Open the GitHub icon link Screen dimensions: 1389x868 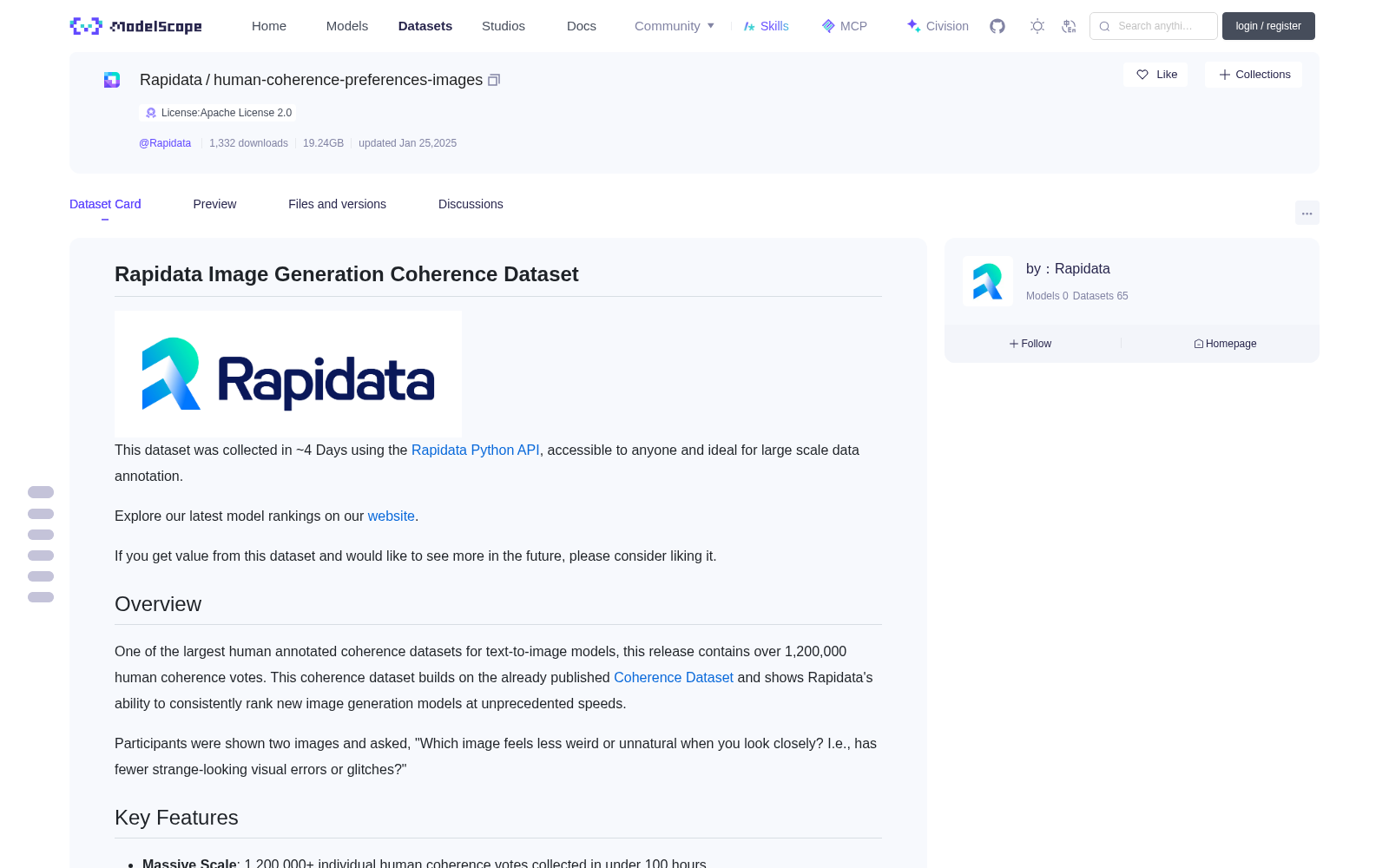(x=997, y=26)
